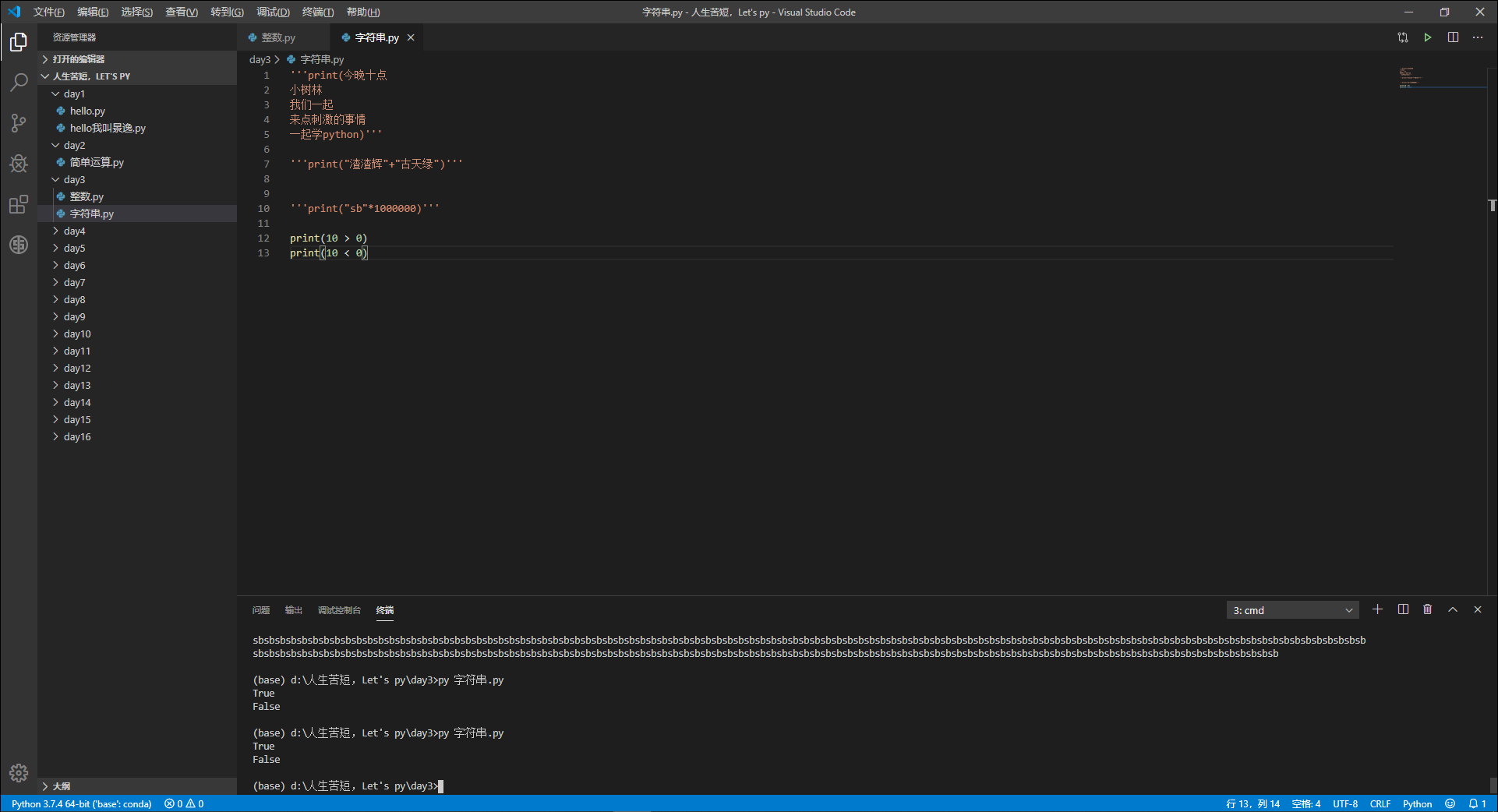The height and width of the screenshot is (812, 1498).
Task: Select the 终端 panel tab
Action: (385, 610)
